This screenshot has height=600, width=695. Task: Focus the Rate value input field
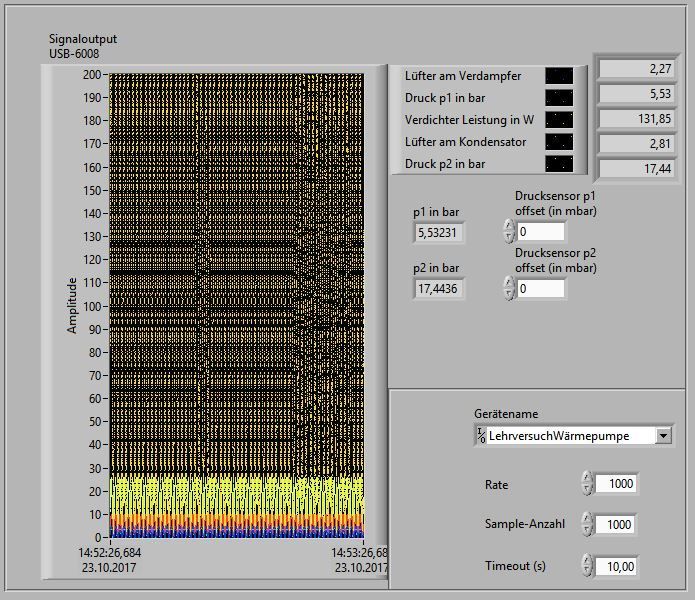point(616,484)
